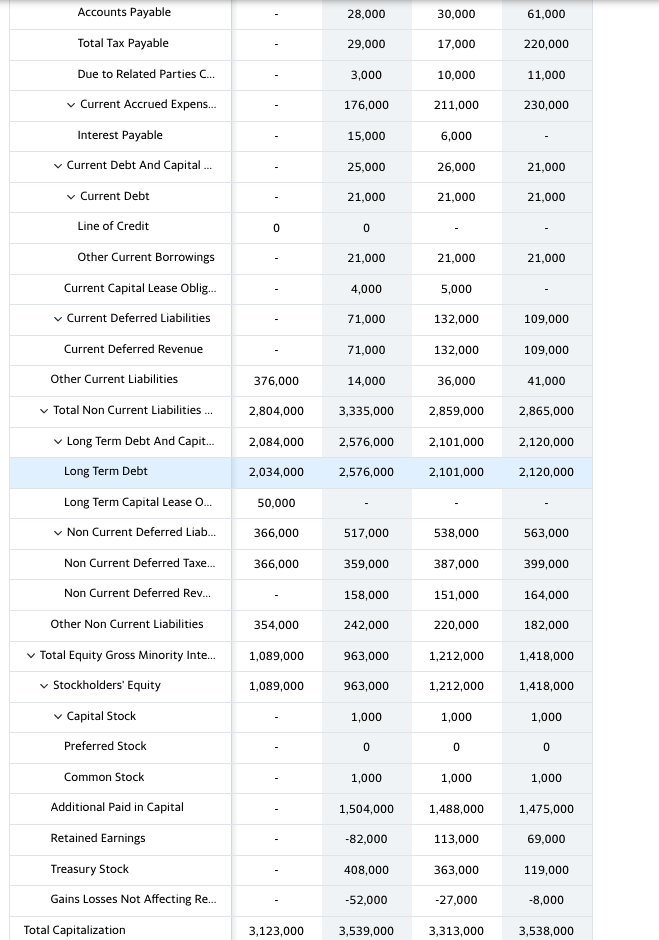The height and width of the screenshot is (940, 659).
Task: Collapse the Current Deferred Liabilities section
Action: pyautogui.click(x=57, y=319)
